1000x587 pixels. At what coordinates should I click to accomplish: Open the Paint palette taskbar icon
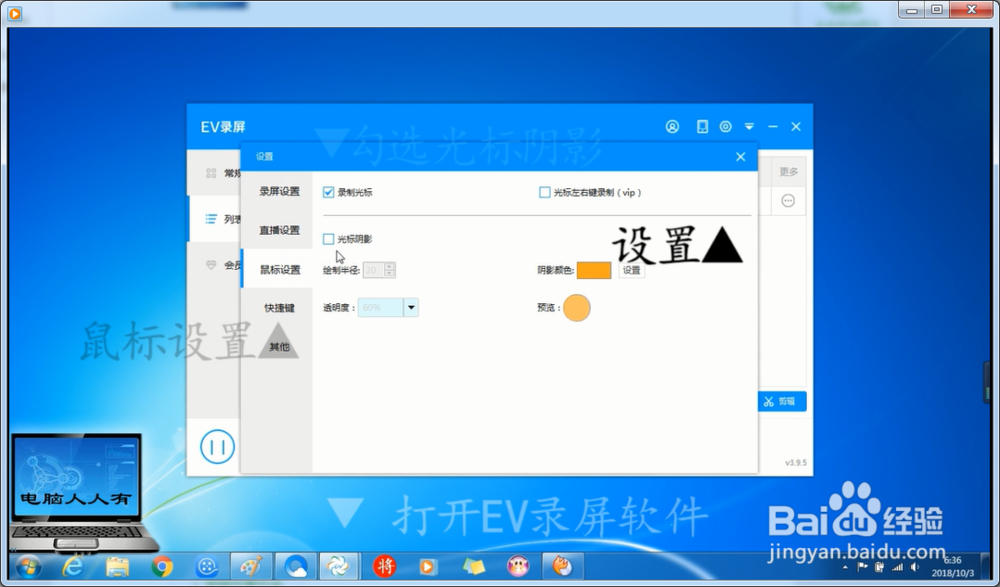[251, 567]
